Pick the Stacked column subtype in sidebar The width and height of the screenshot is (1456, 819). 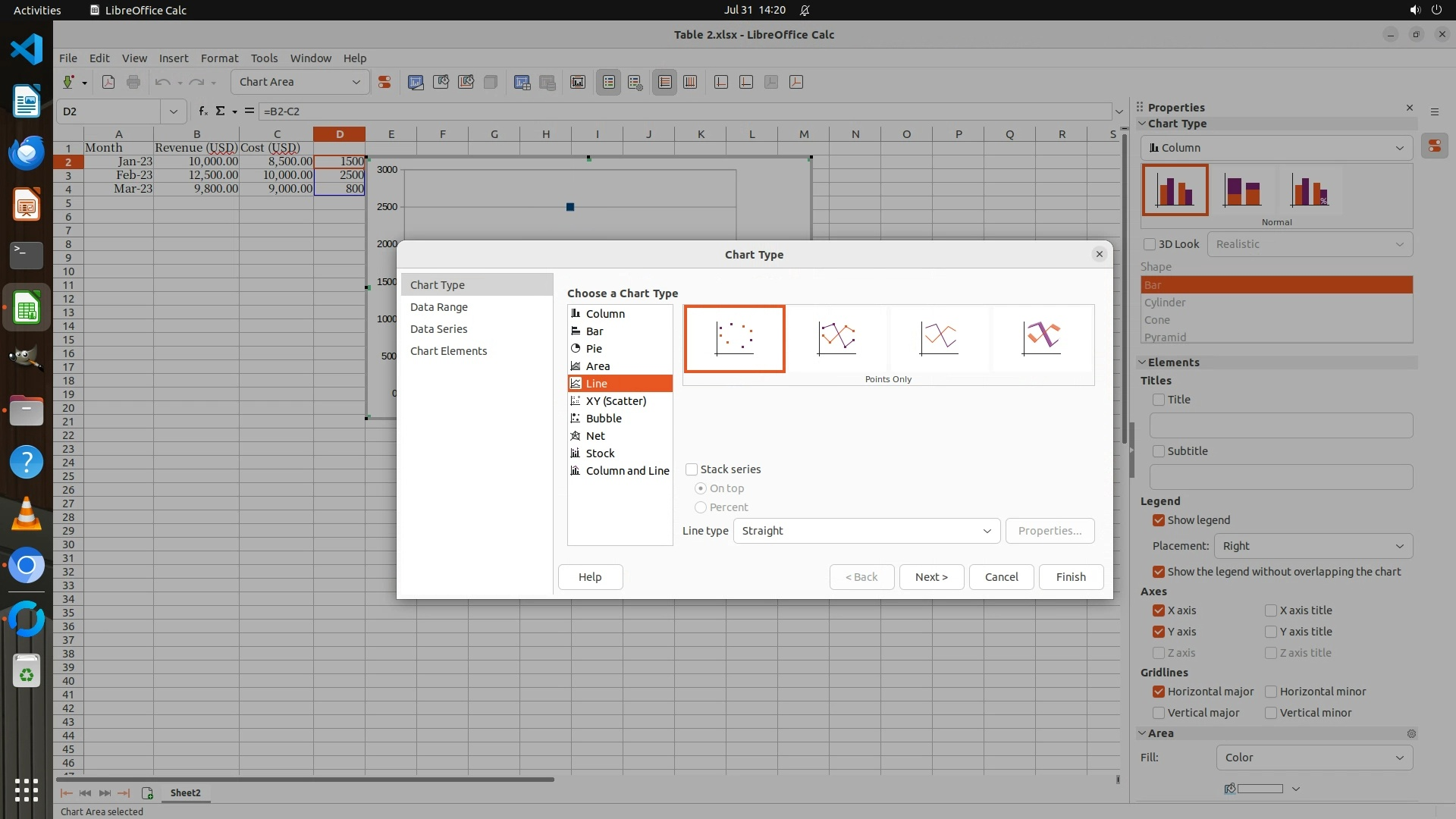click(1241, 190)
